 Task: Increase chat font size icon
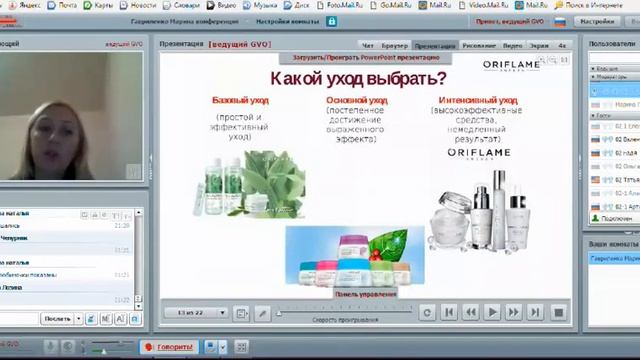tap(116, 215)
